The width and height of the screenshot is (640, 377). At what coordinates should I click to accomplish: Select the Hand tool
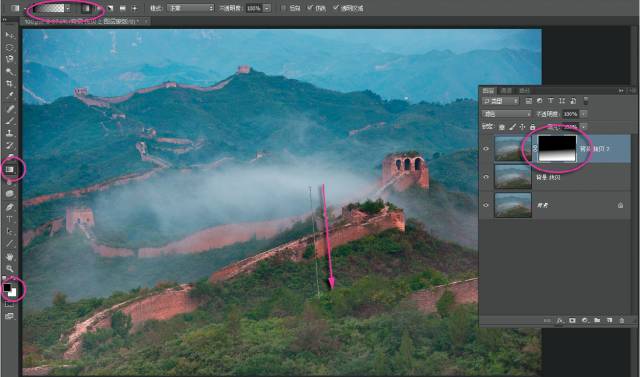point(9,256)
